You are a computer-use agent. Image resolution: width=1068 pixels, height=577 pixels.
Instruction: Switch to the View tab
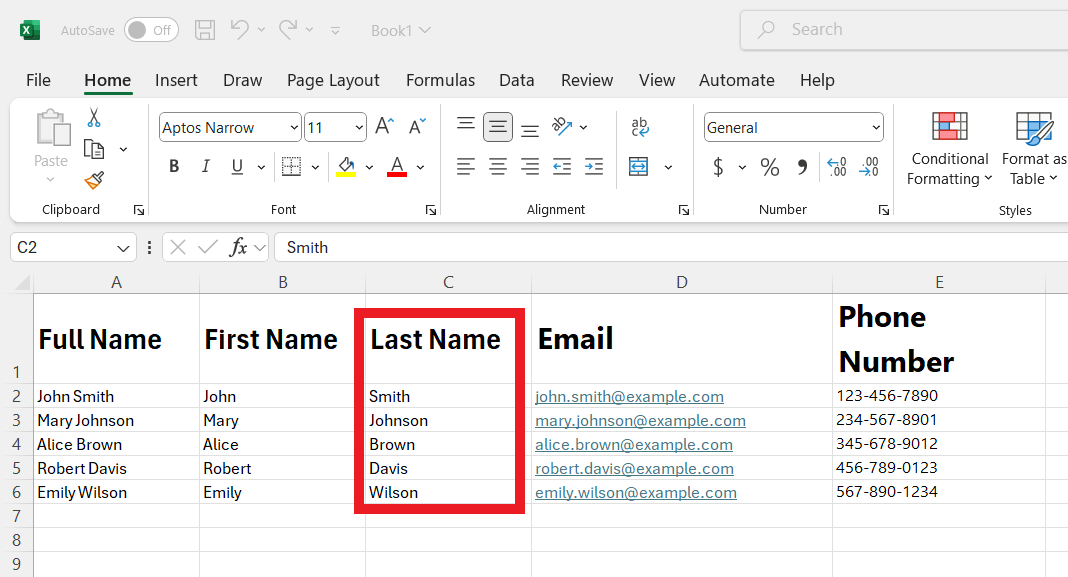[657, 80]
